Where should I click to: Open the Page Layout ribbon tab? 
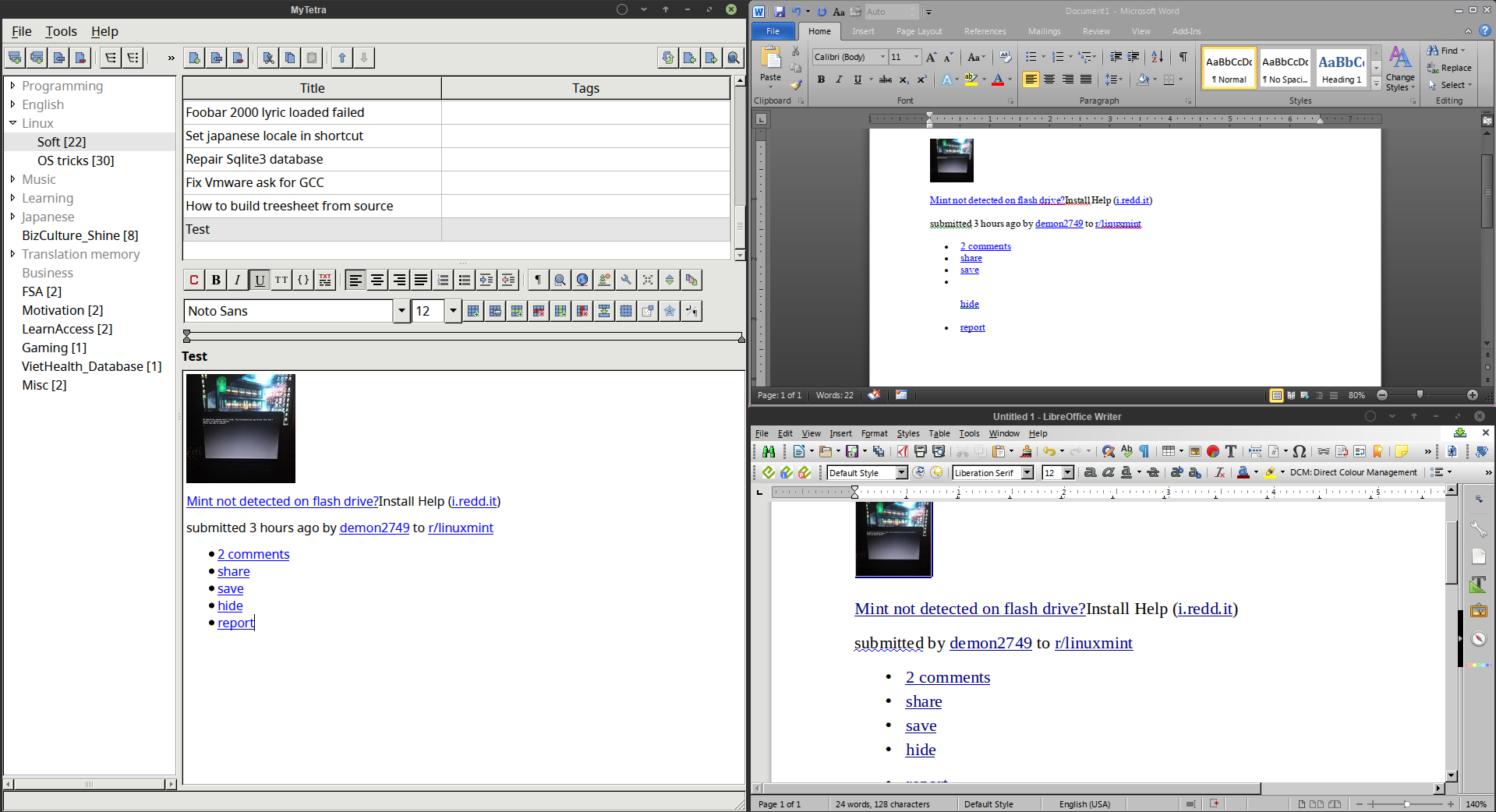918,31
